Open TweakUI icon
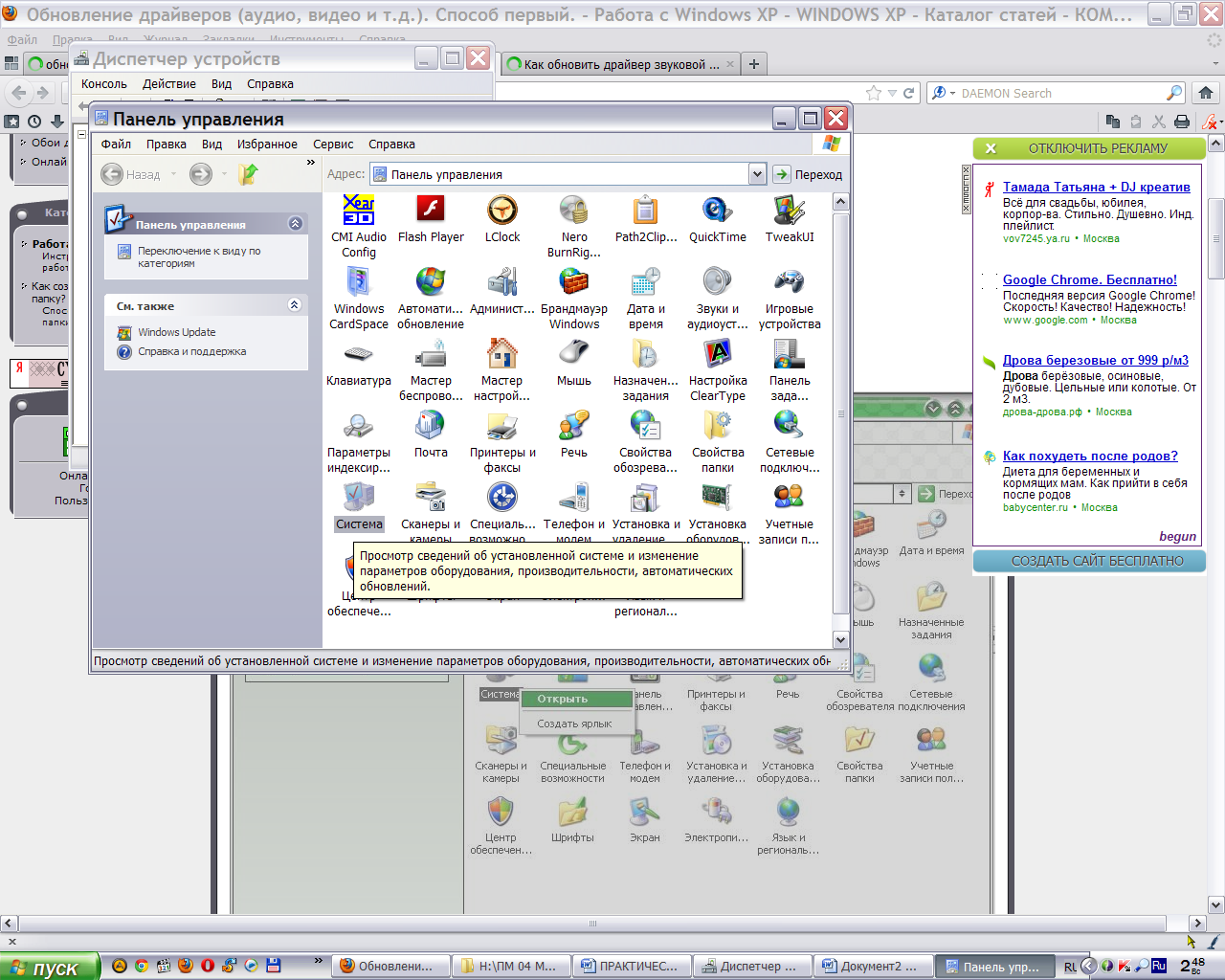 [790, 219]
